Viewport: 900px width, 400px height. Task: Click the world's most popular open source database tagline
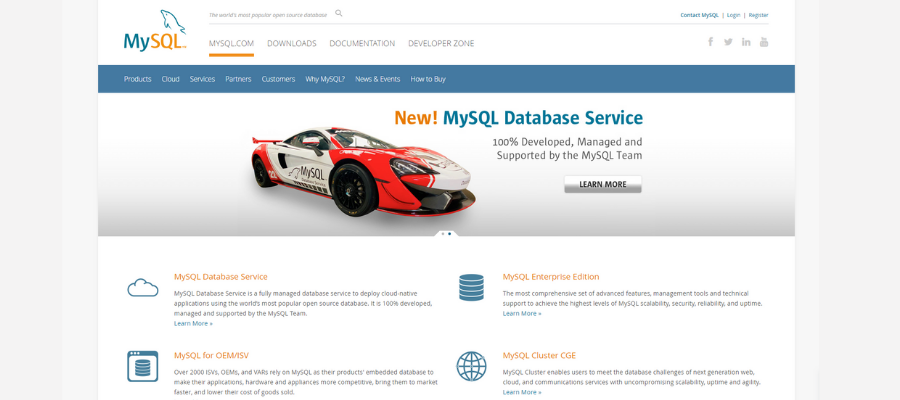[267, 15]
